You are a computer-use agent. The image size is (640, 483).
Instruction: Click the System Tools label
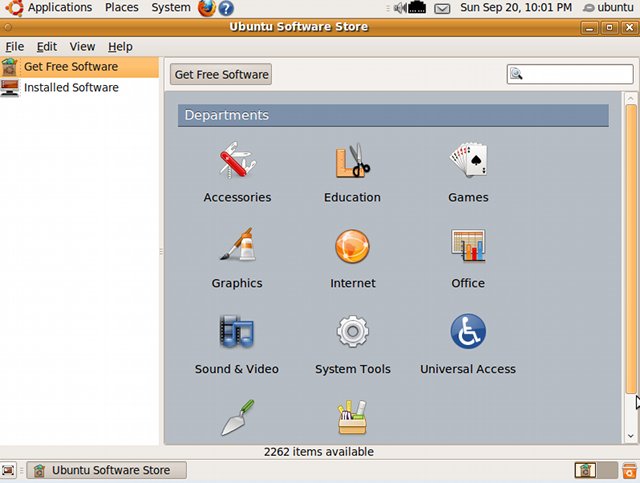[353, 369]
